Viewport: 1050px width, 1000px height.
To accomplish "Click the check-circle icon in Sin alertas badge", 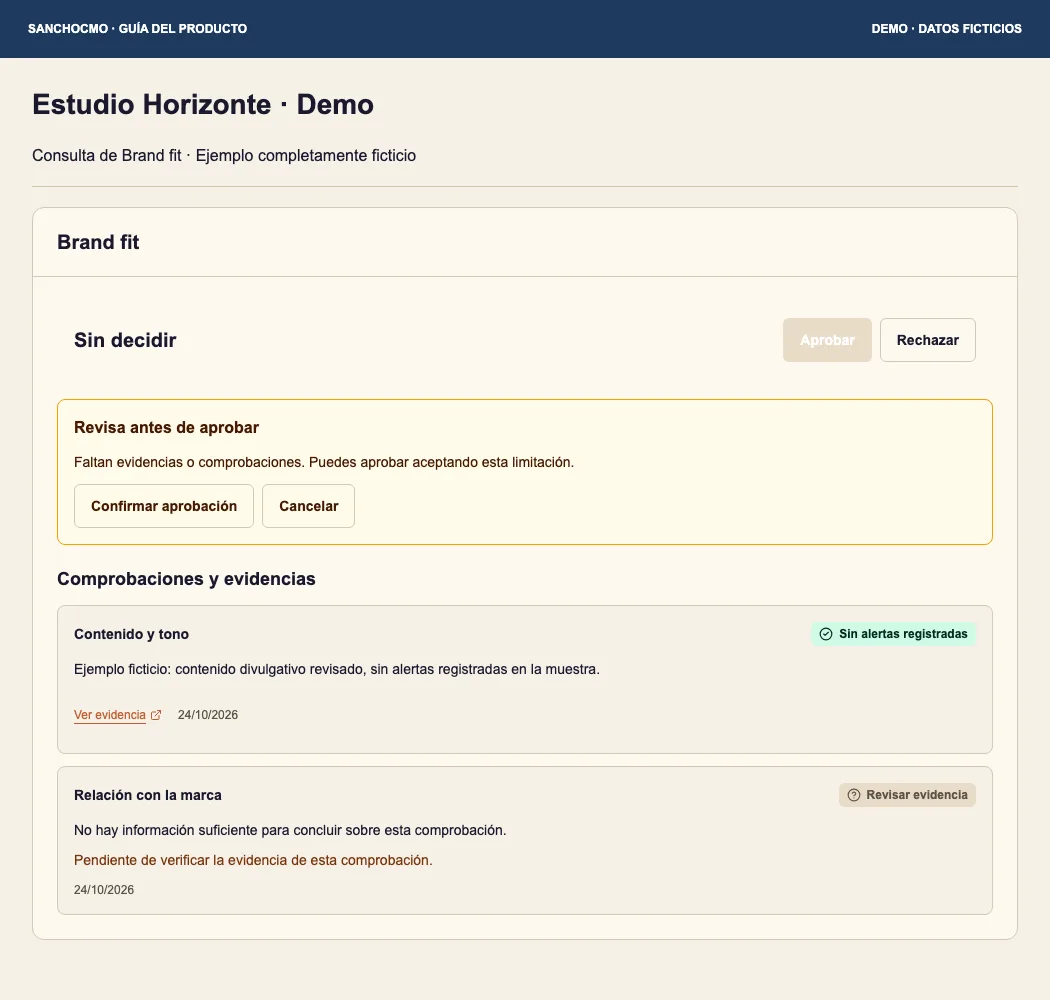I will pyautogui.click(x=826, y=634).
